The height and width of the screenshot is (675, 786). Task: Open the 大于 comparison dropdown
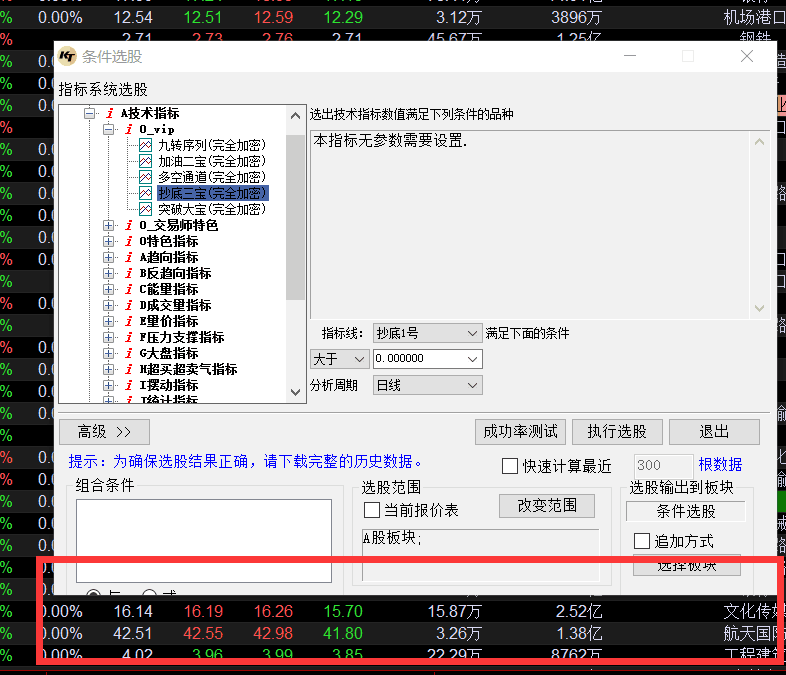339,359
